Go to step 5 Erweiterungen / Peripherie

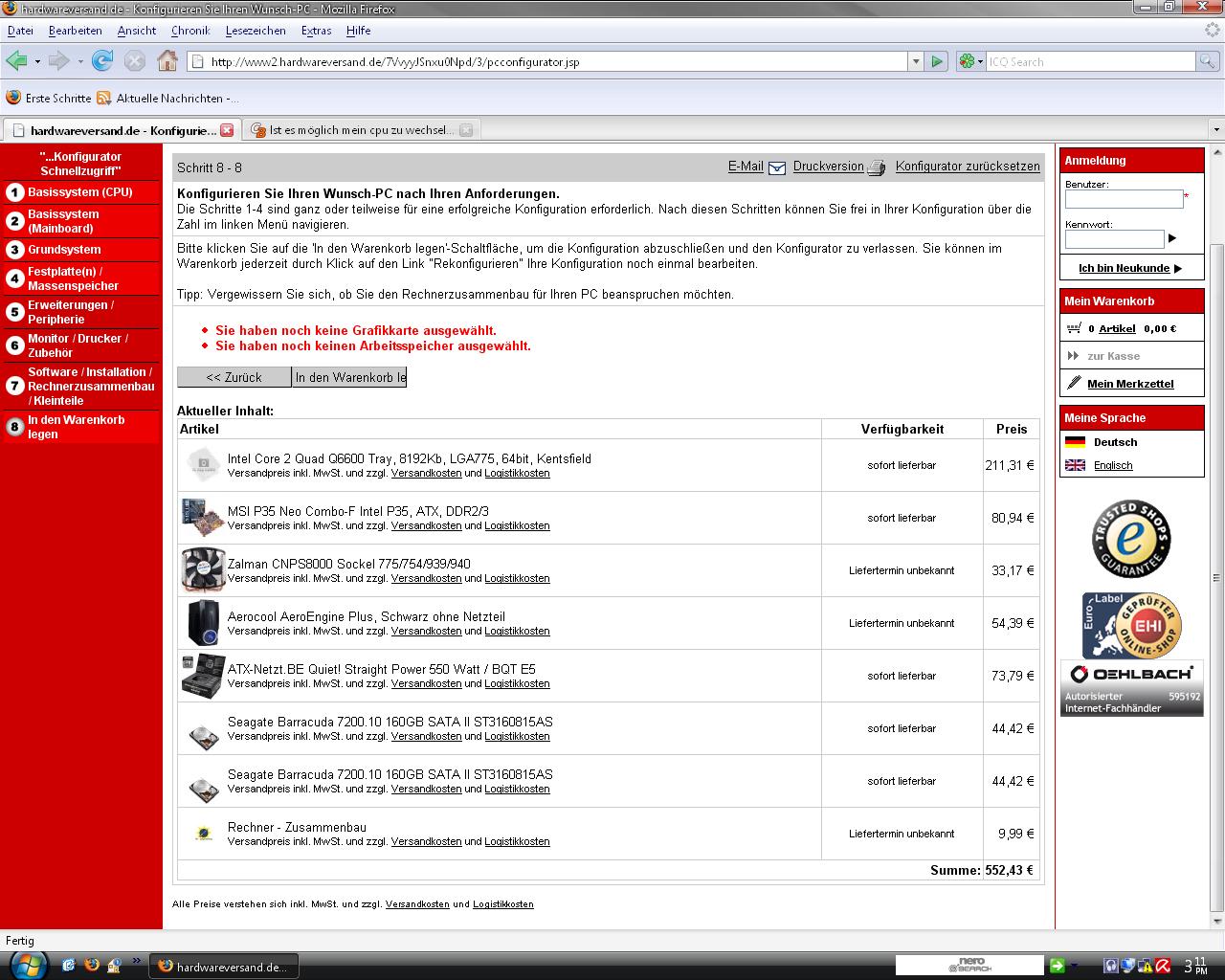coord(80,312)
